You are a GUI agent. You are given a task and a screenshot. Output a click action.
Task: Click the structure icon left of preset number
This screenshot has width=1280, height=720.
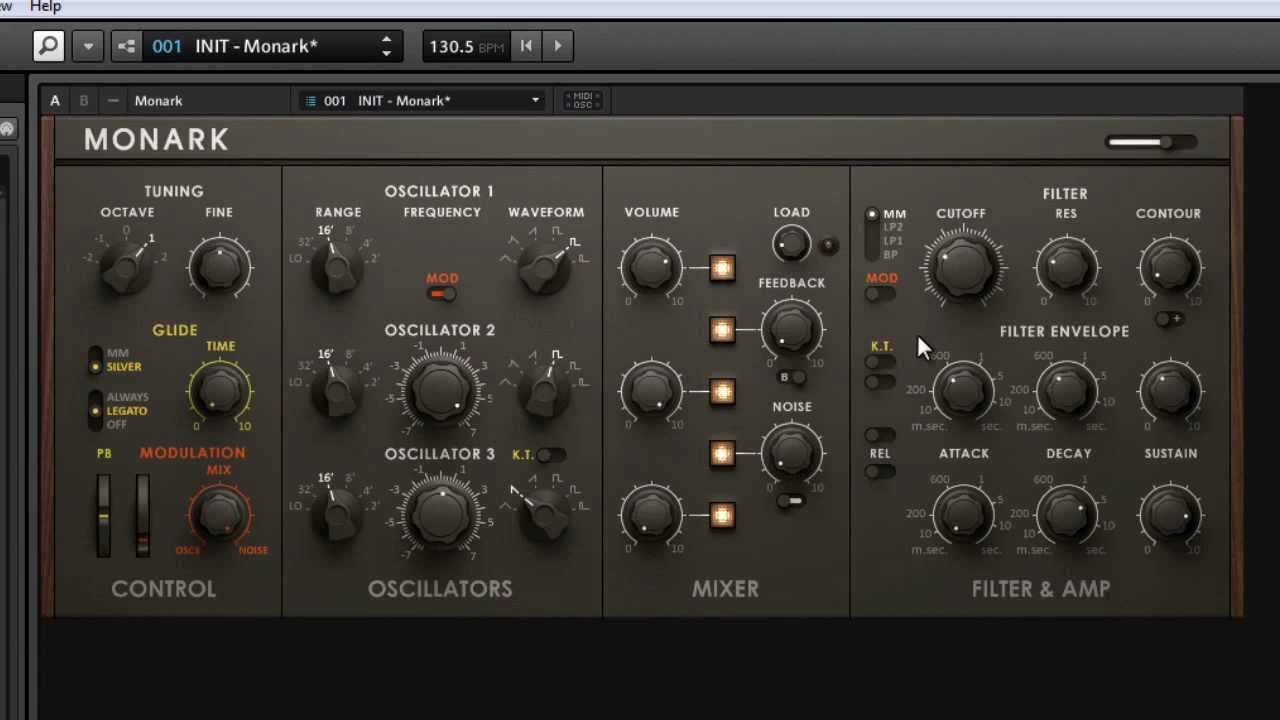[x=126, y=46]
